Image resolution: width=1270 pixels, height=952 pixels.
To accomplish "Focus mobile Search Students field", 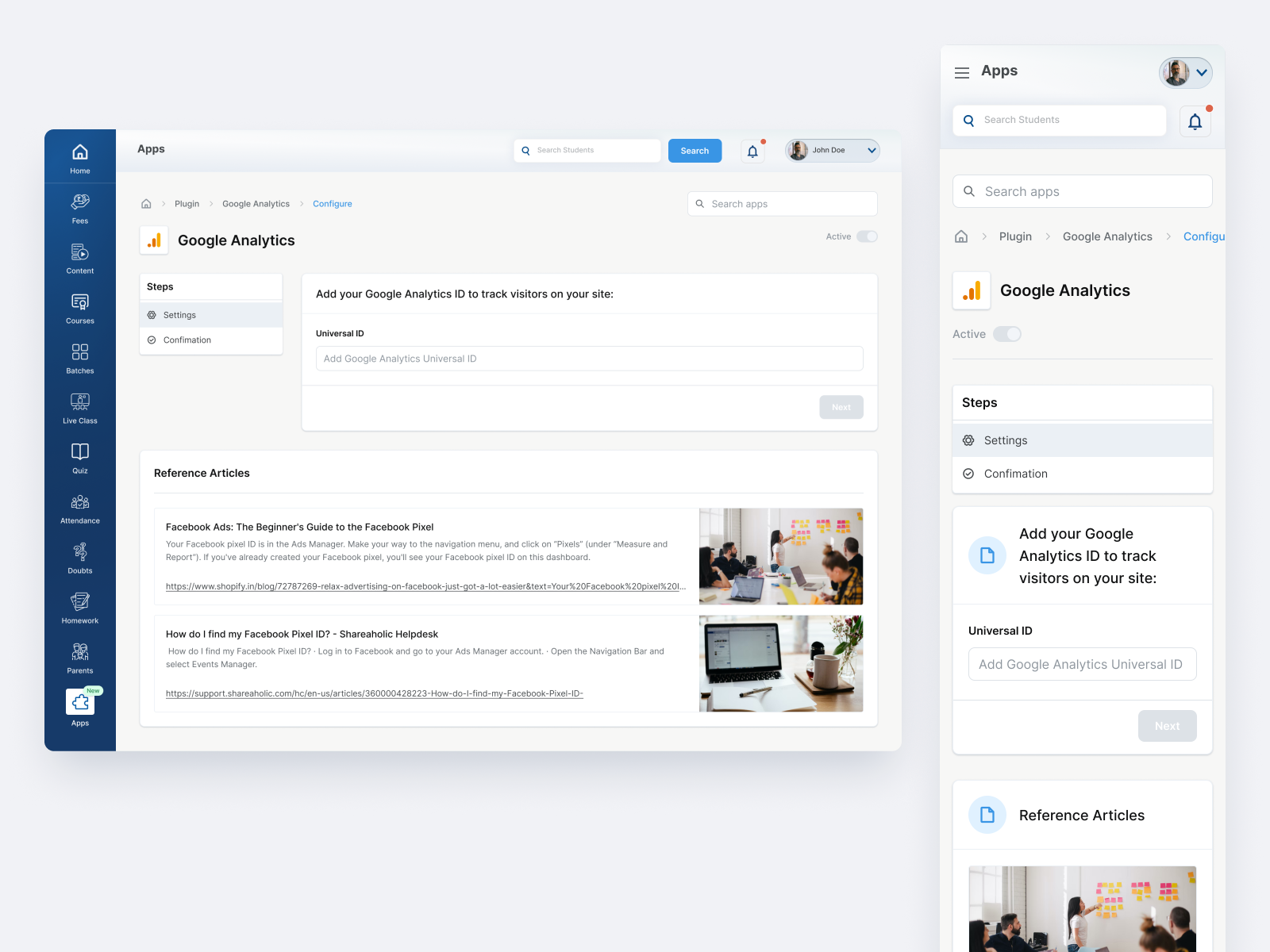I will pos(1060,121).
